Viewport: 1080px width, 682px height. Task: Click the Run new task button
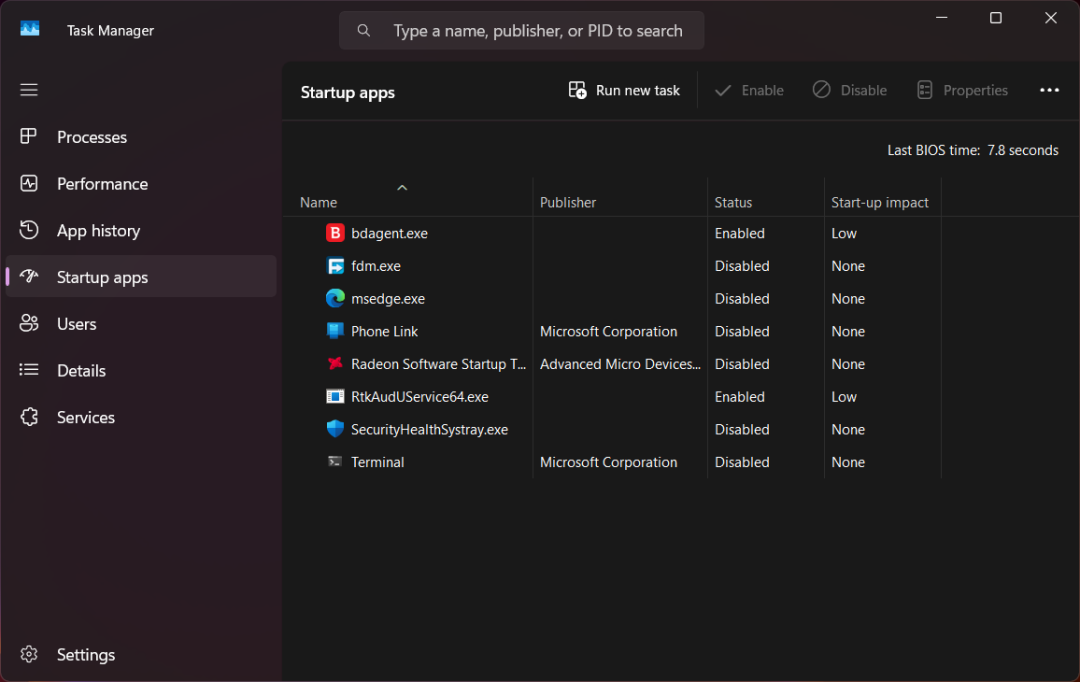point(624,90)
